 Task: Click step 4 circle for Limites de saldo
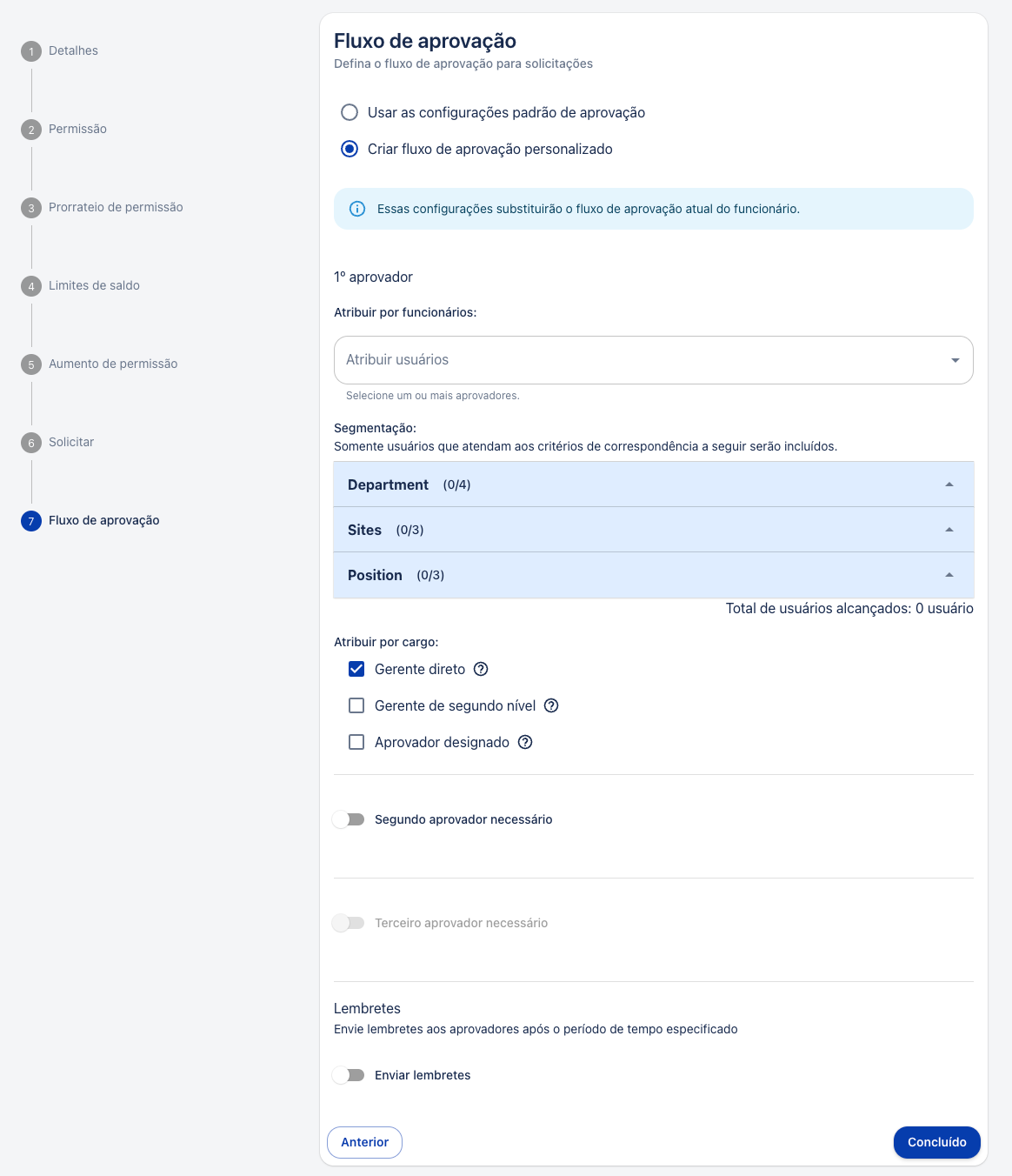31,286
